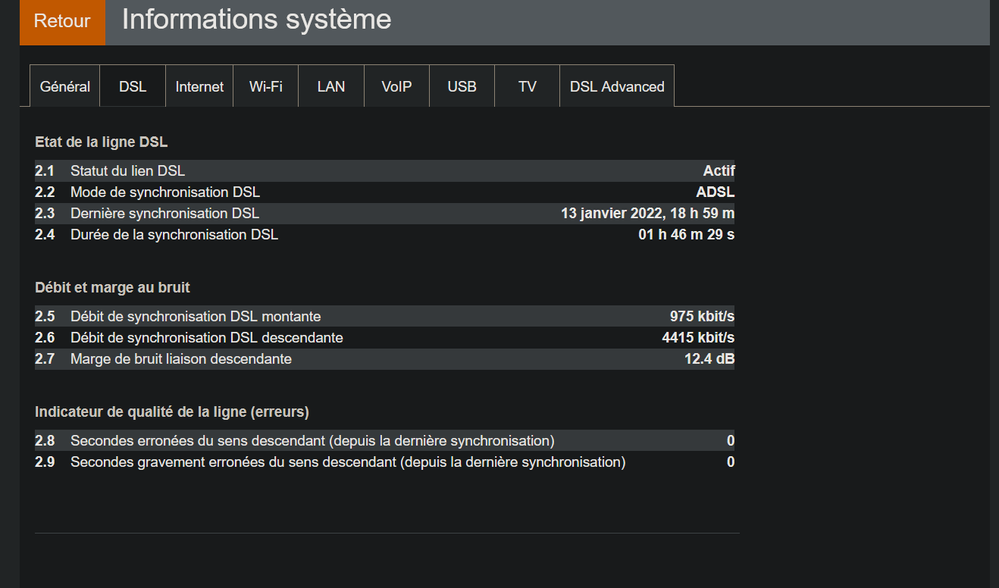The width and height of the screenshot is (999, 588).
Task: Open the Internet tab
Action: point(199,87)
